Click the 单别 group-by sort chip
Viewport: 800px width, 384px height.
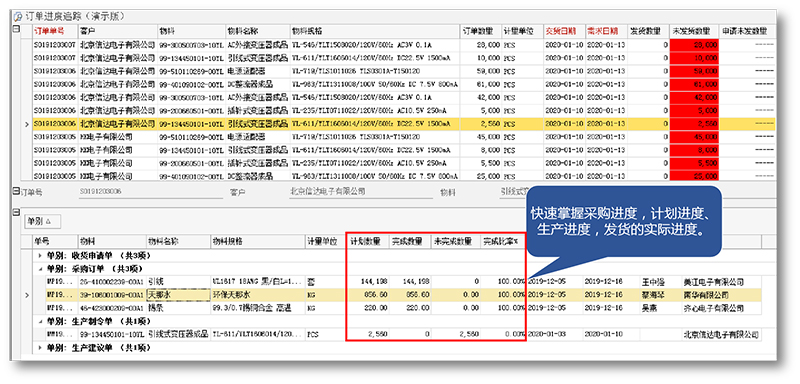pyautogui.click(x=42, y=222)
